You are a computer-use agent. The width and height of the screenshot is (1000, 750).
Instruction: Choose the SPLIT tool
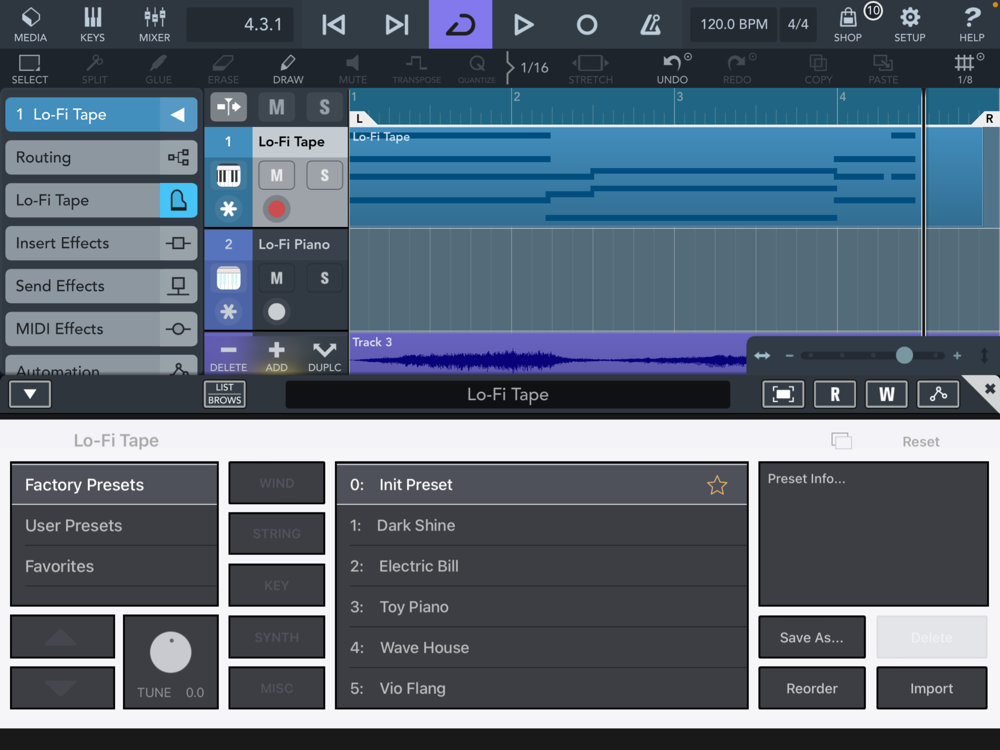94,69
